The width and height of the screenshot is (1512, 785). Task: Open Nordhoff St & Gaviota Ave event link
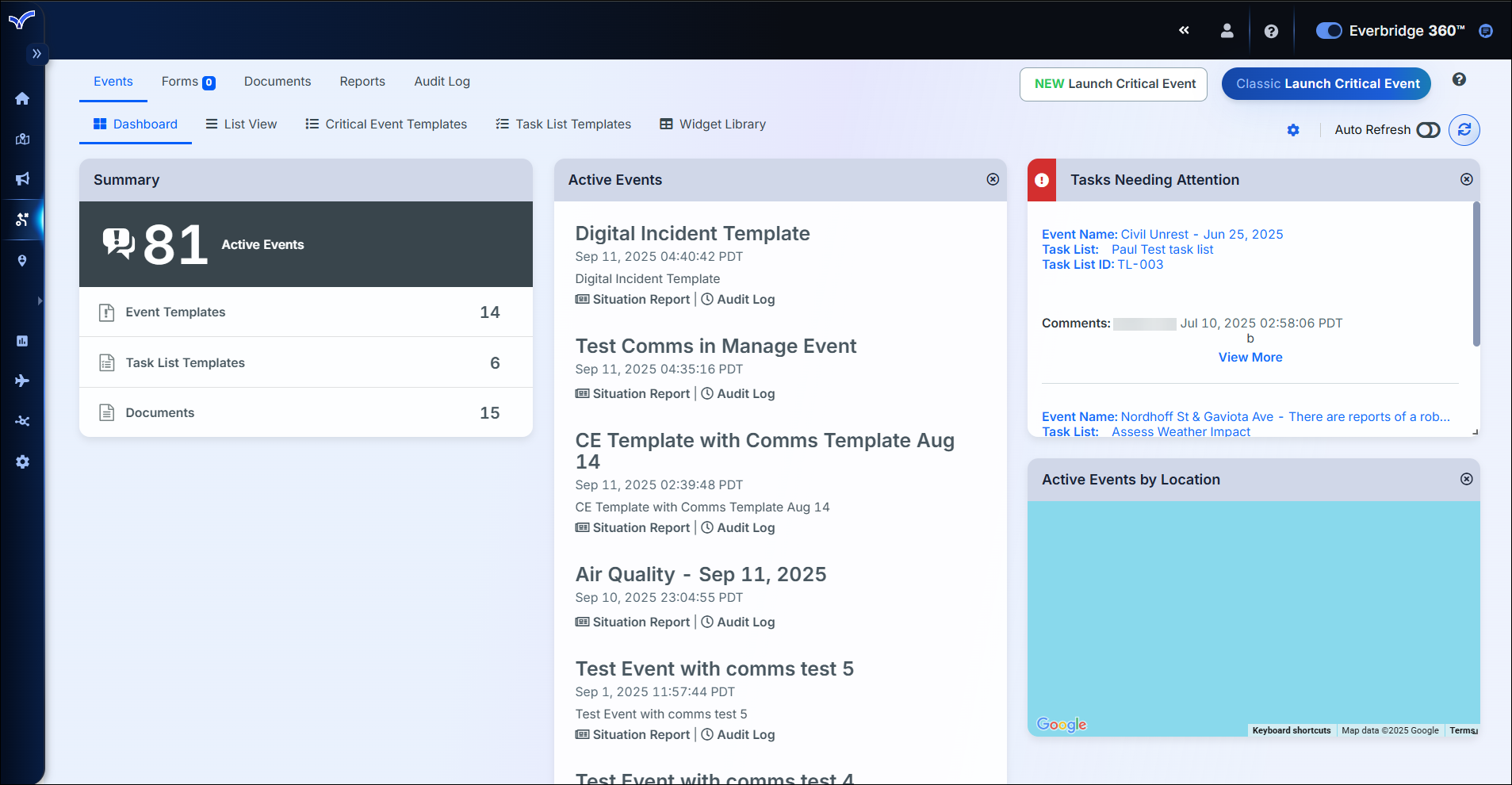pyautogui.click(x=1285, y=417)
